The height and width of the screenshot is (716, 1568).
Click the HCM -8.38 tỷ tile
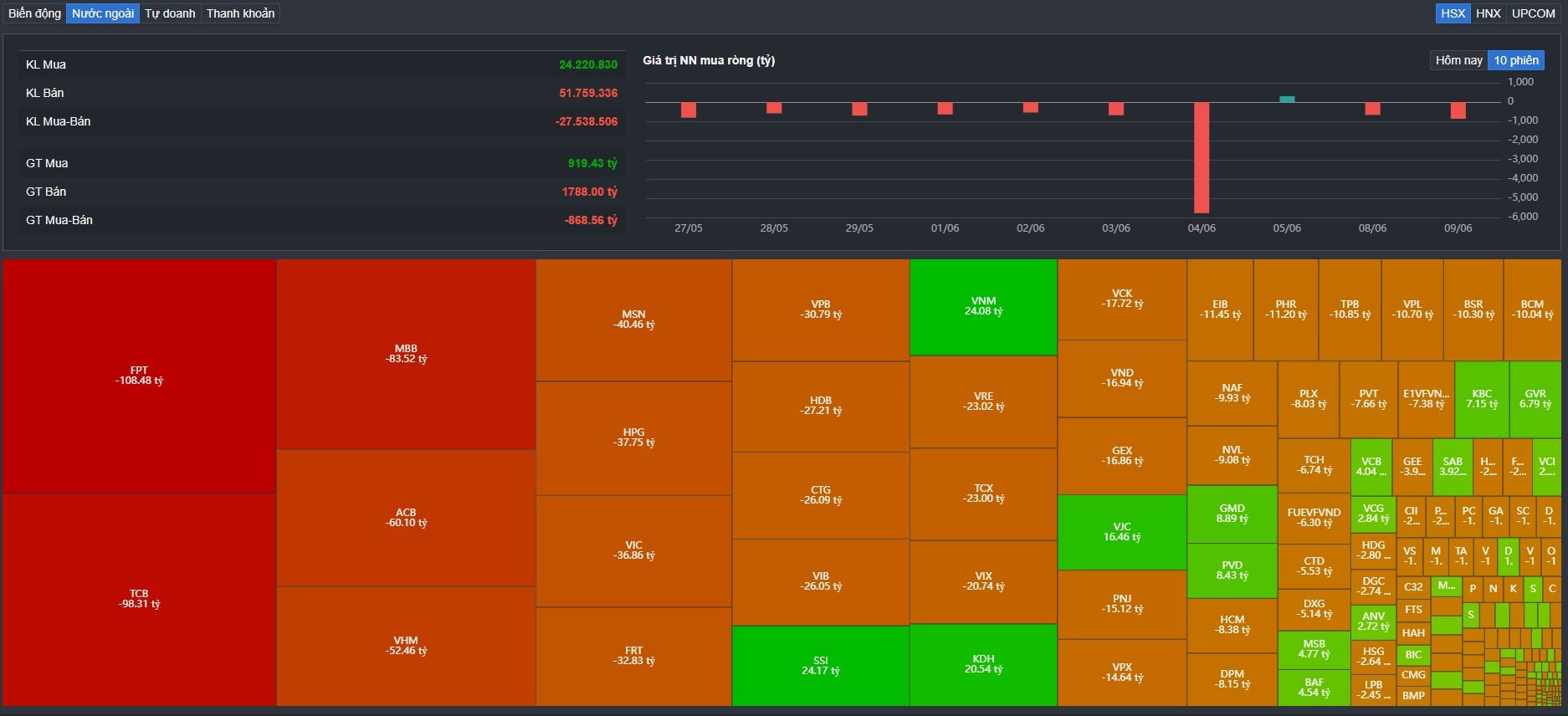tap(1232, 625)
